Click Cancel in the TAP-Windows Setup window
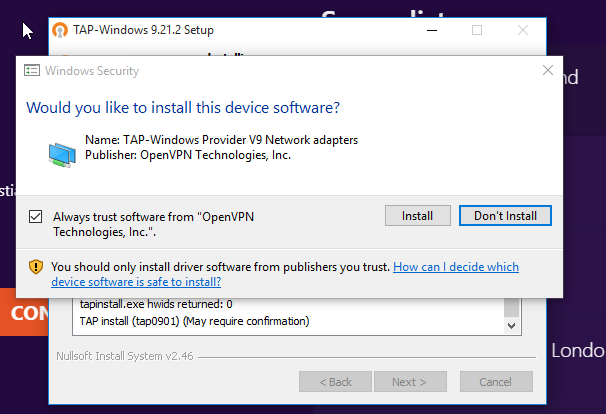This screenshot has width=606, height=414. click(x=496, y=382)
